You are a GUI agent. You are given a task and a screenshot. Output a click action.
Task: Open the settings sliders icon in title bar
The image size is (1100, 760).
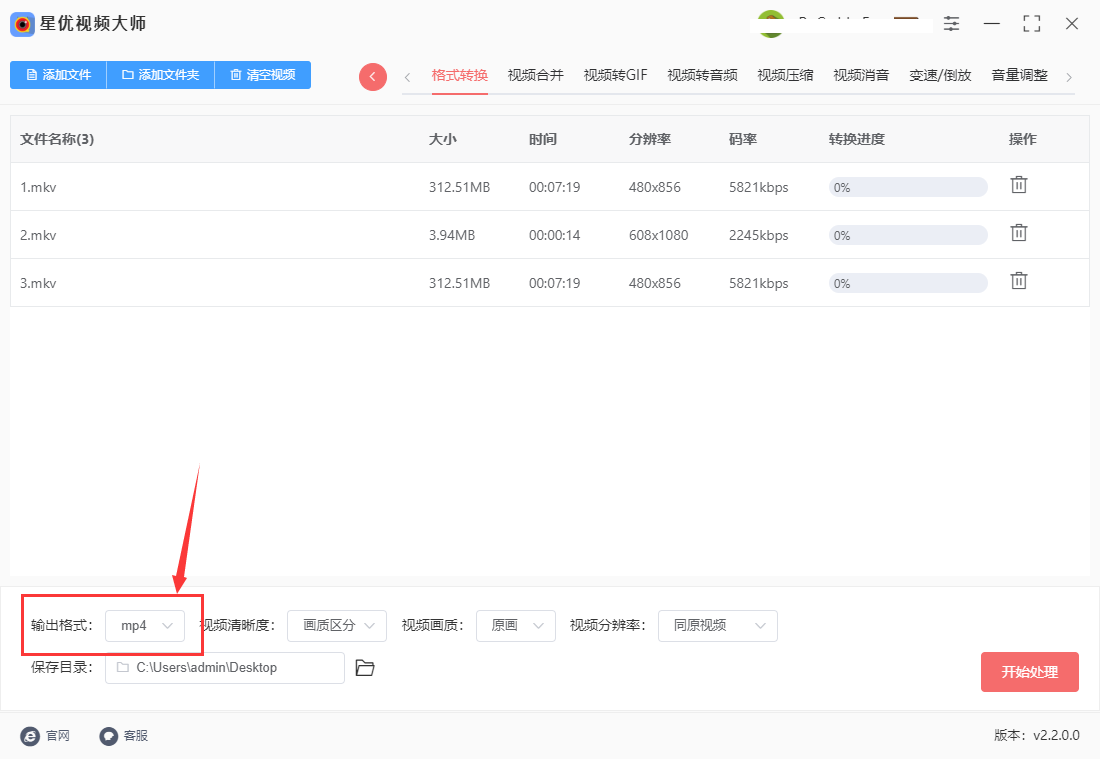coord(951,24)
